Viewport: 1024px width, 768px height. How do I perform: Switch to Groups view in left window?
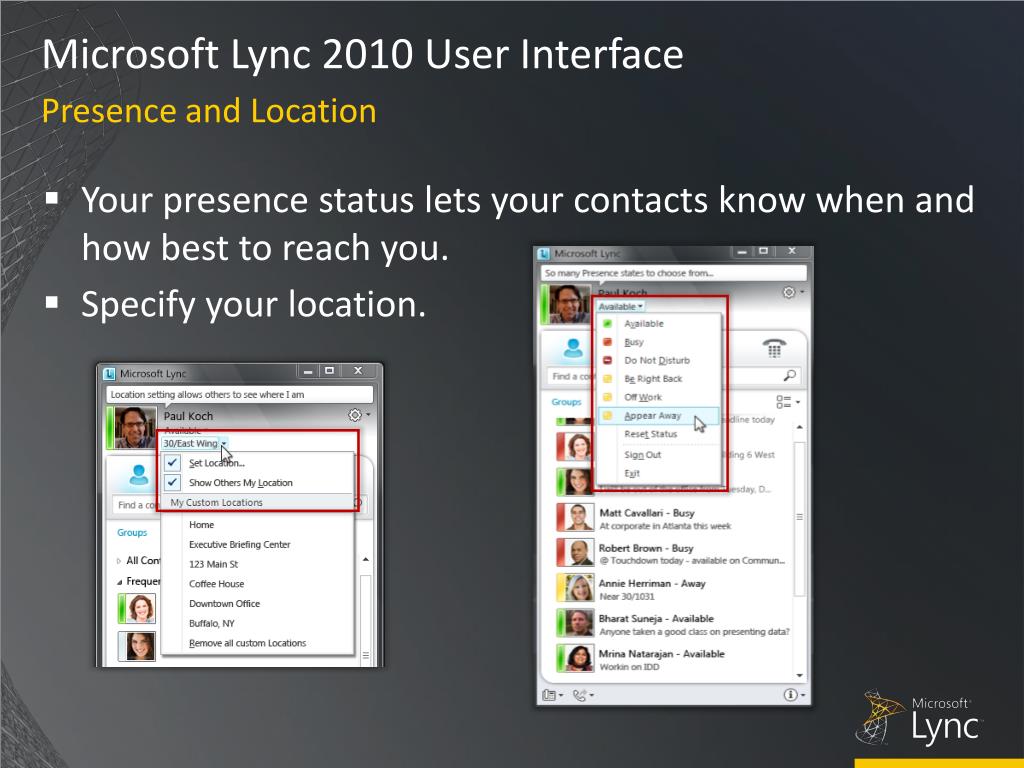132,532
